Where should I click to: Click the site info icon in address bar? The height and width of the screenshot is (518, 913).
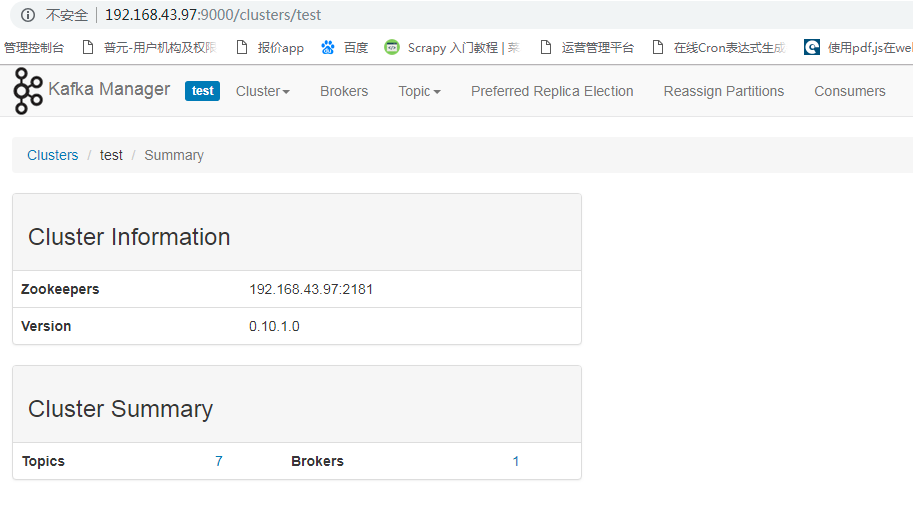pyautogui.click(x=28, y=15)
